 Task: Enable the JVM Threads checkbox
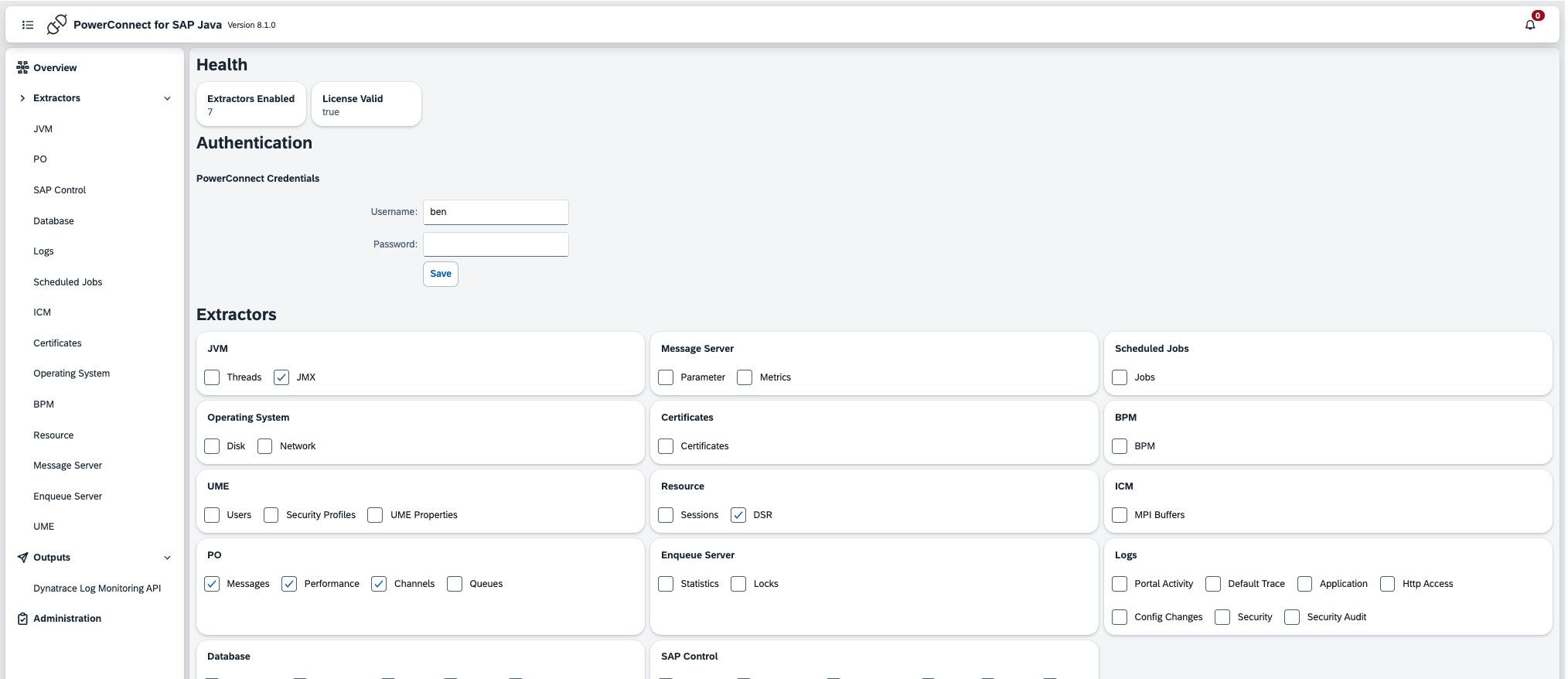point(212,377)
